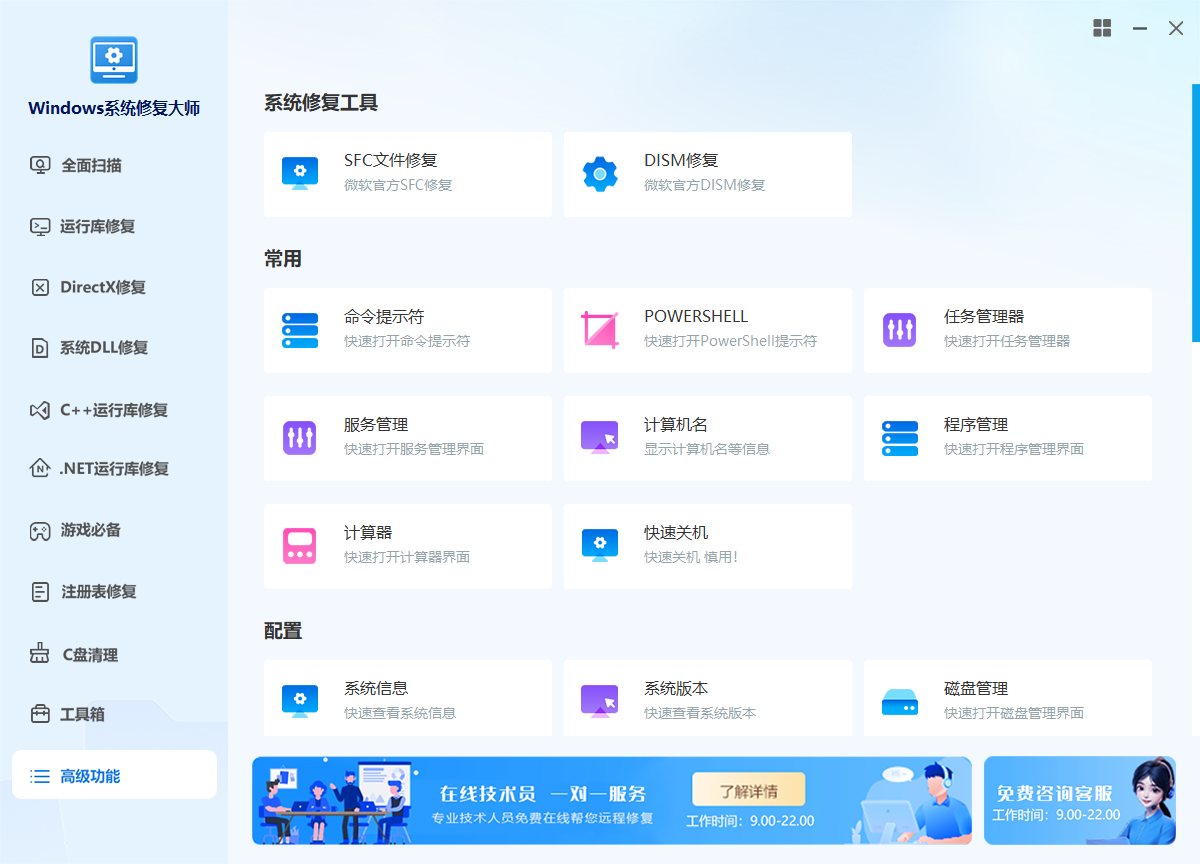Click the 免费咨询客服 banner
The image size is (1200, 864).
click(1079, 800)
